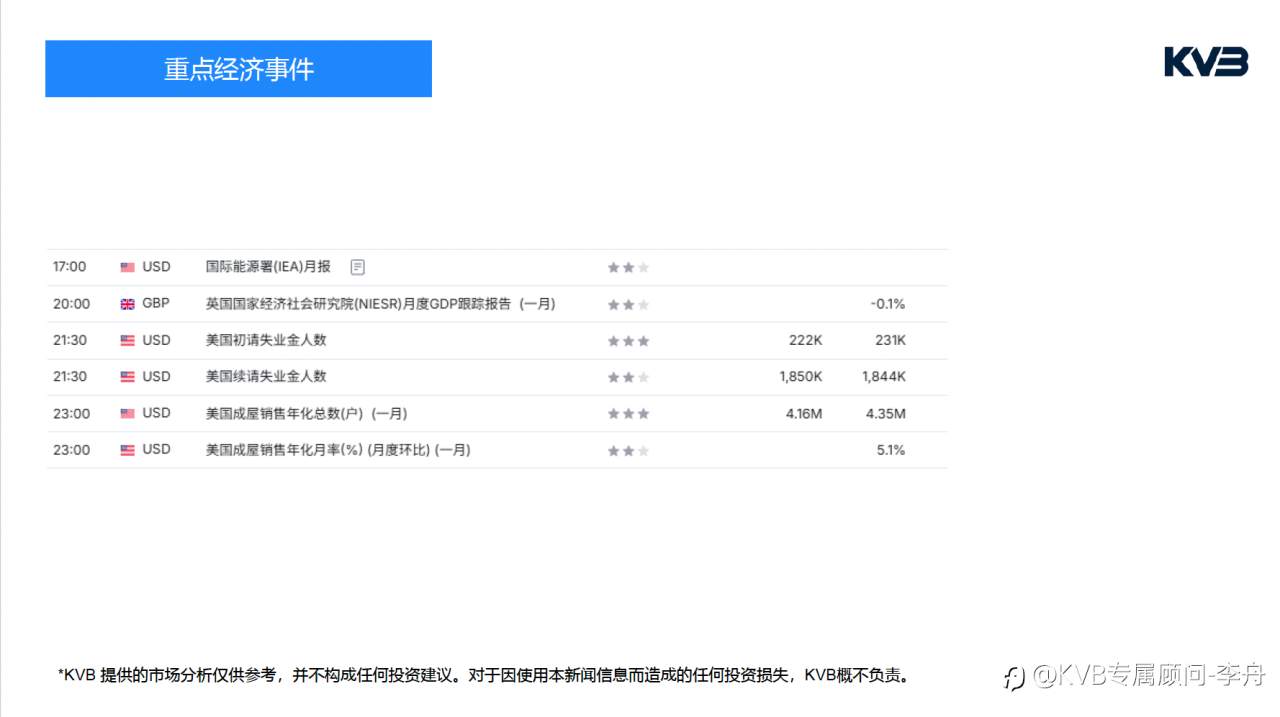This screenshot has width=1280, height=717.
Task: Click the US flag on 23:00 home sales row
Action: 126,413
